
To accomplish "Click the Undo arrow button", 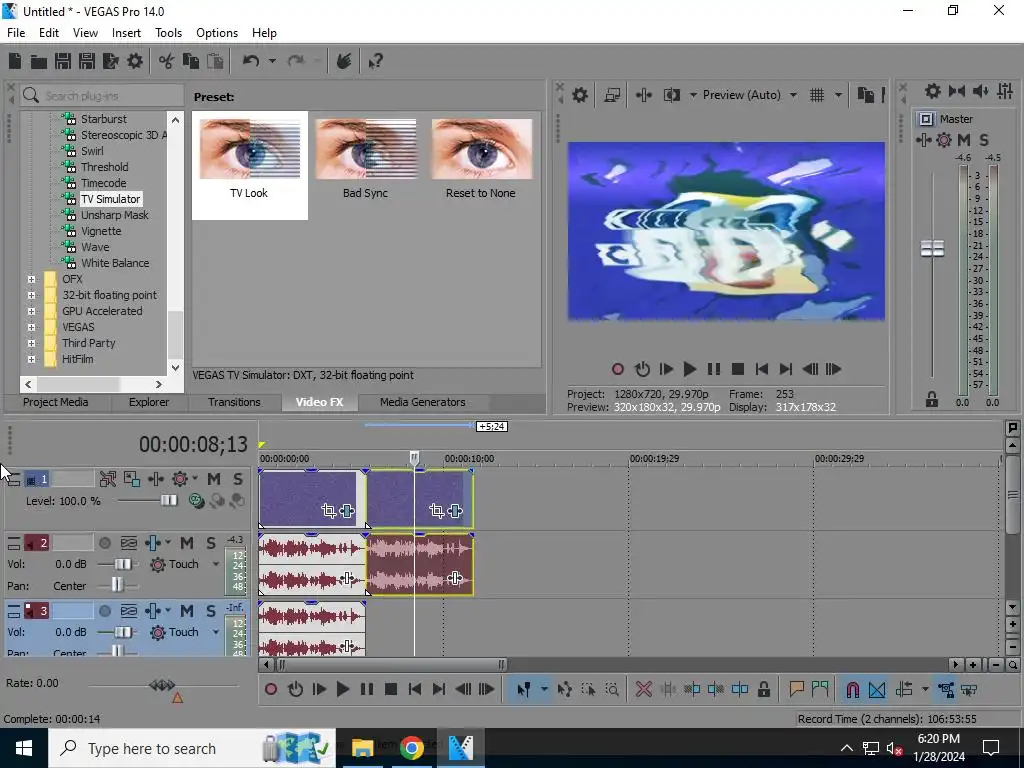I will point(251,61).
